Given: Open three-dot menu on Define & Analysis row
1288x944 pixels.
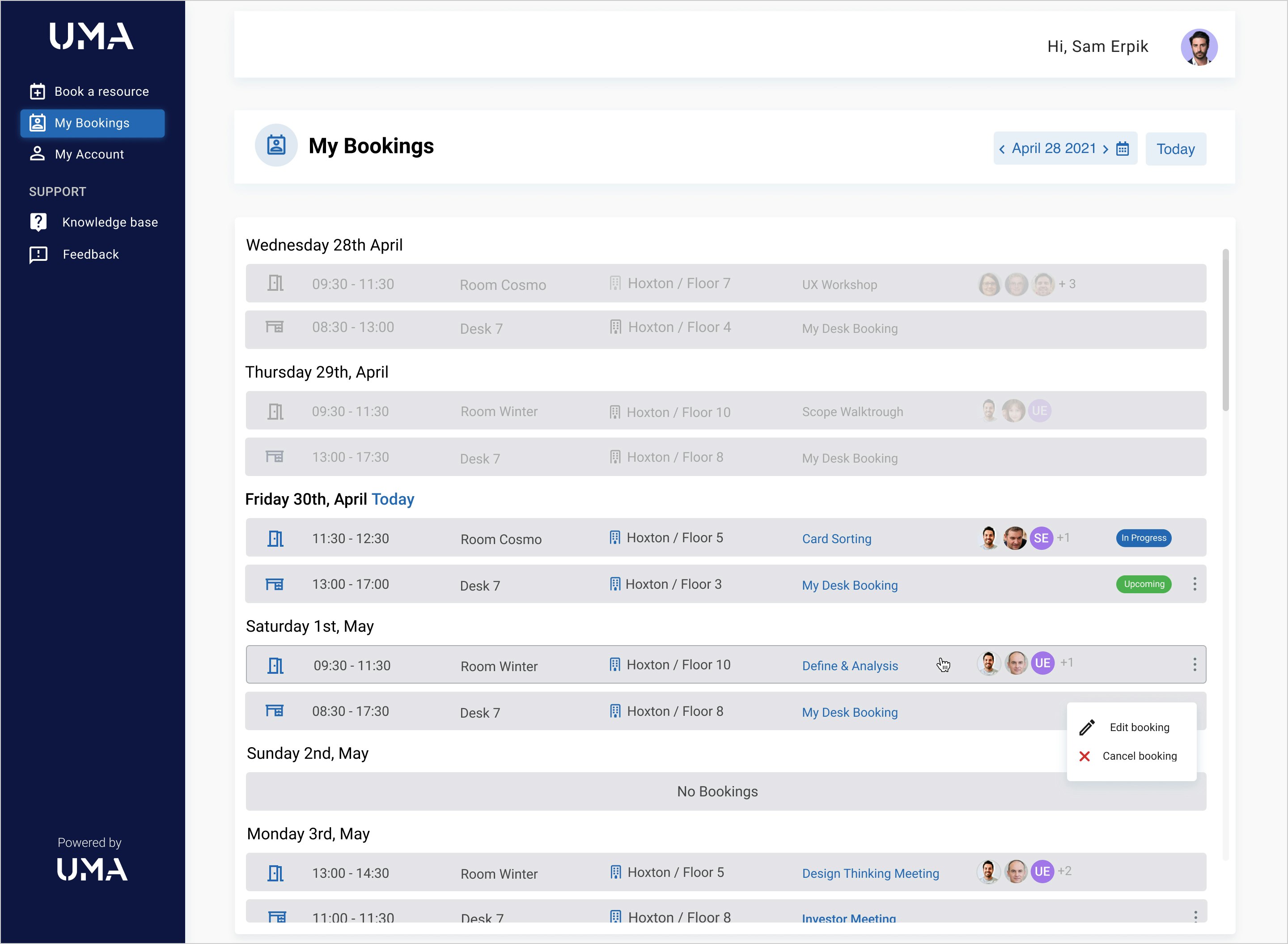Looking at the screenshot, I should click(x=1195, y=664).
